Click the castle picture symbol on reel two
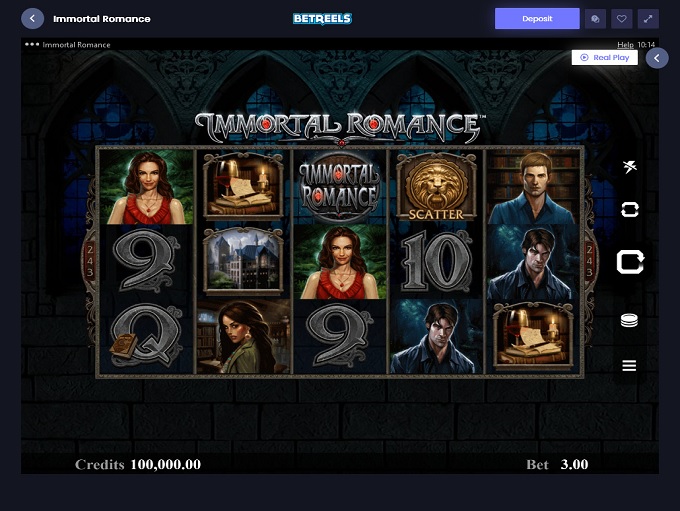 [x=243, y=261]
